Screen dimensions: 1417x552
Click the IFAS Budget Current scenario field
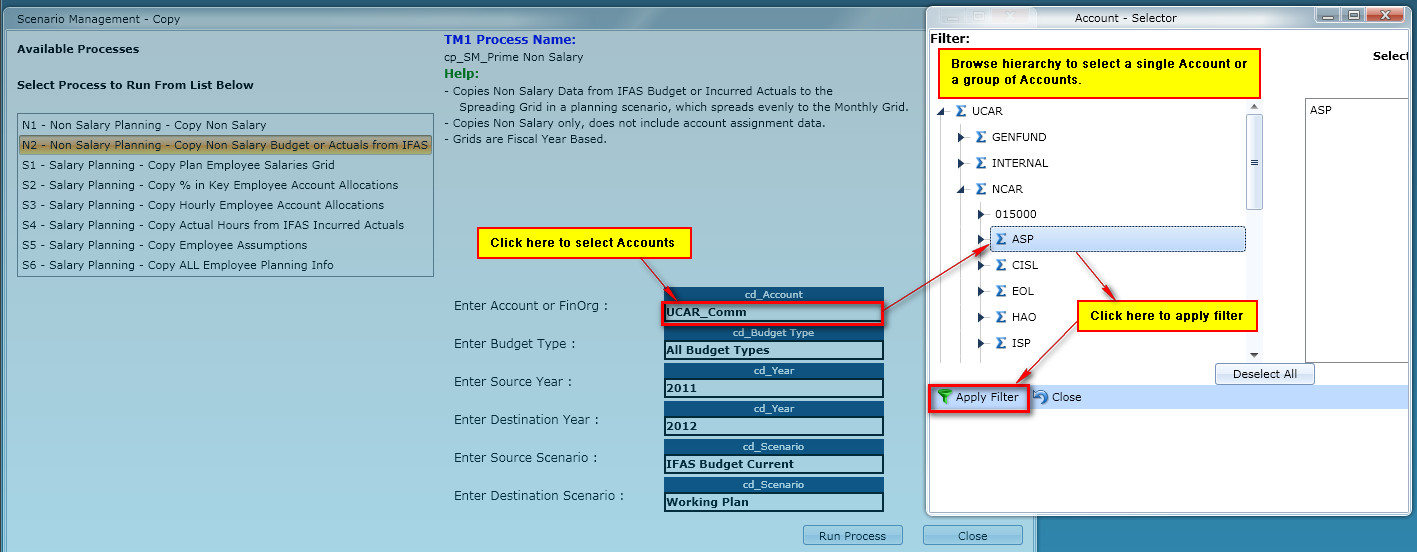pos(773,464)
